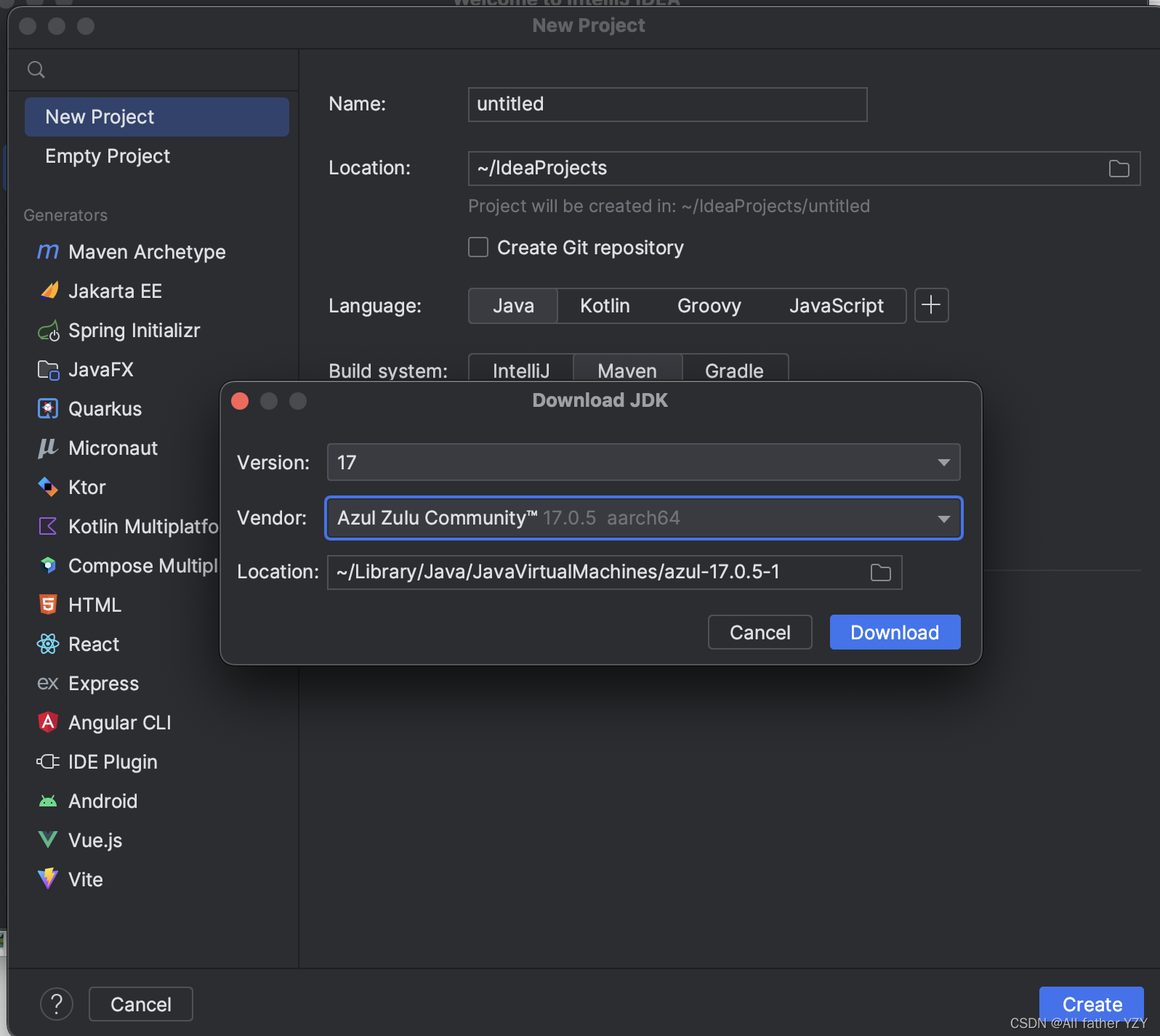Click the JDK Location path field
Viewport: 1160px width, 1036px height.
click(x=615, y=572)
